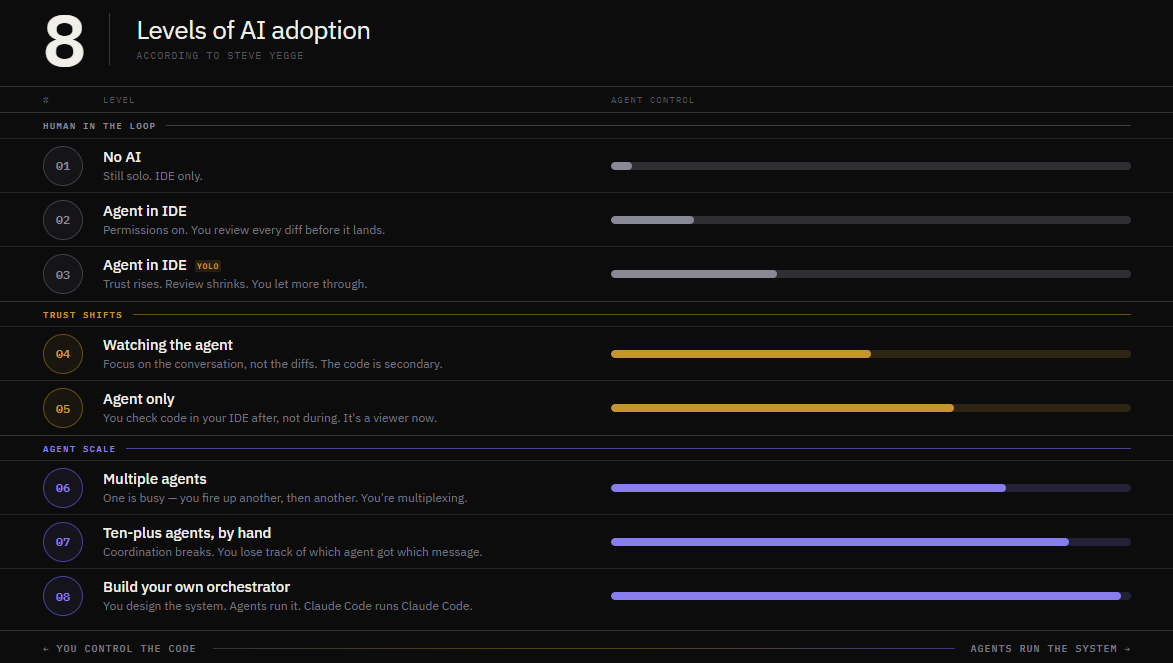The height and width of the screenshot is (663, 1173).
Task: Click the # column header
Action: pyautogui.click(x=46, y=100)
